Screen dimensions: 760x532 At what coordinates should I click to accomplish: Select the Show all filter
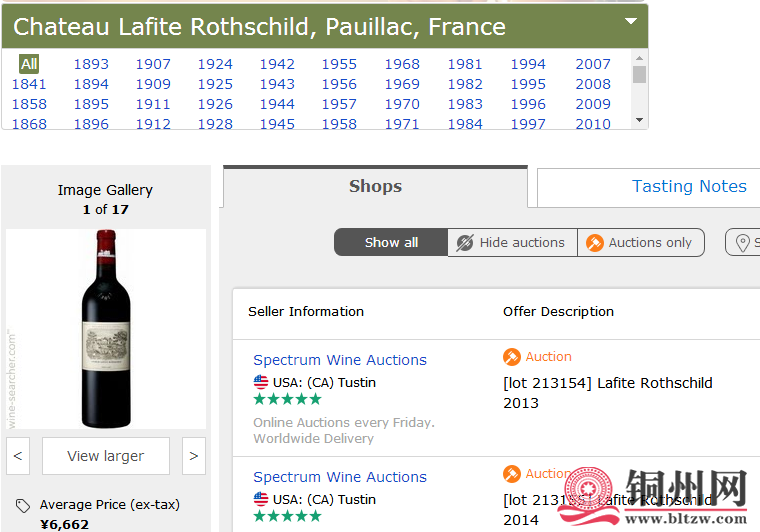tap(391, 242)
